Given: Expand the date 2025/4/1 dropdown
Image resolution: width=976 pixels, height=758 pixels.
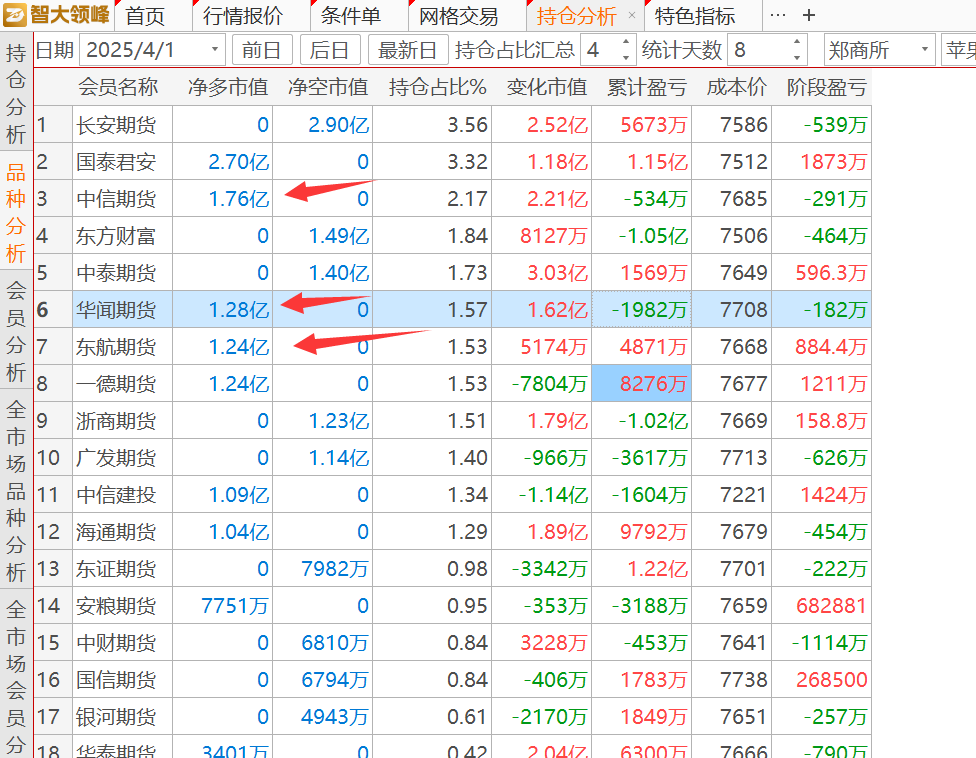Looking at the screenshot, I should click(x=214, y=49).
